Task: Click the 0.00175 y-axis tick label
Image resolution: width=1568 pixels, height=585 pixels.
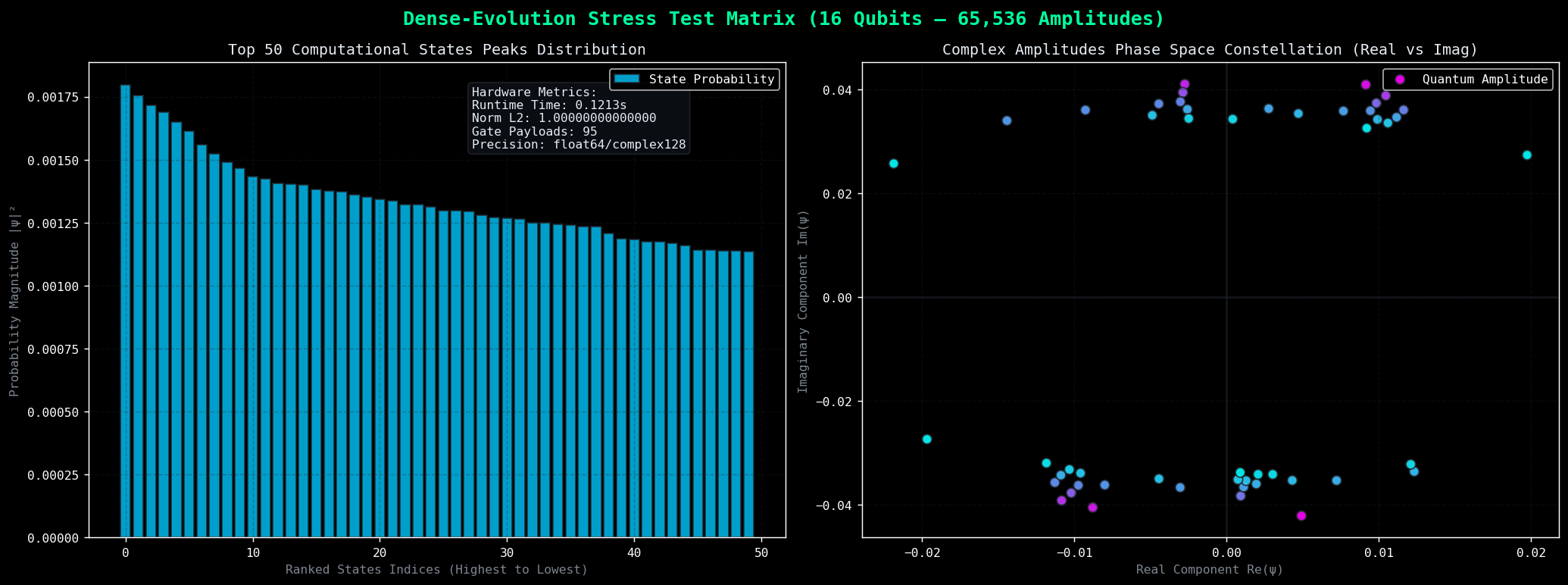Action: click(x=55, y=98)
